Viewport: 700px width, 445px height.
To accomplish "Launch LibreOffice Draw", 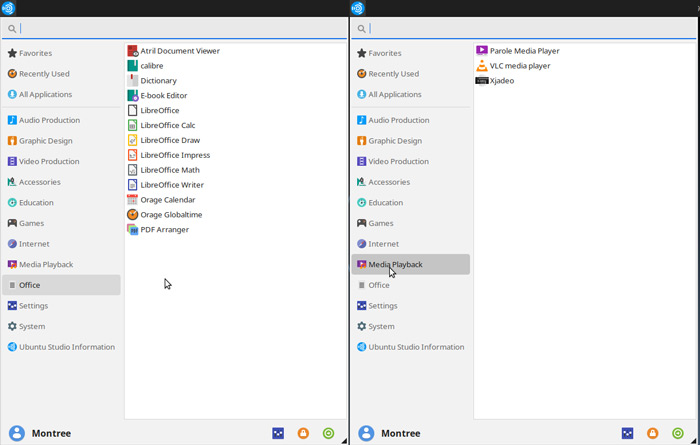I will [x=163, y=140].
